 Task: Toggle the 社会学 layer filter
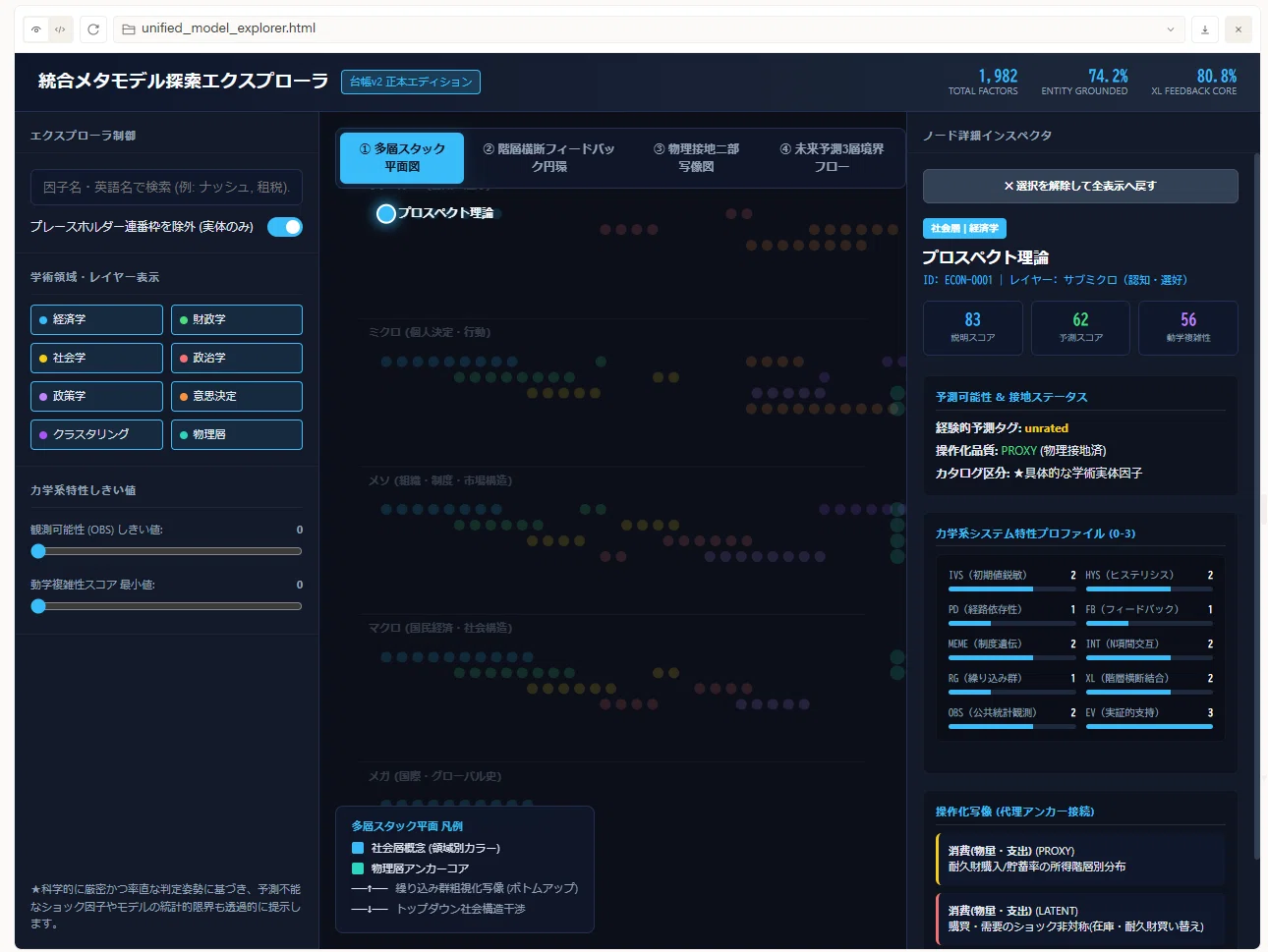96,358
